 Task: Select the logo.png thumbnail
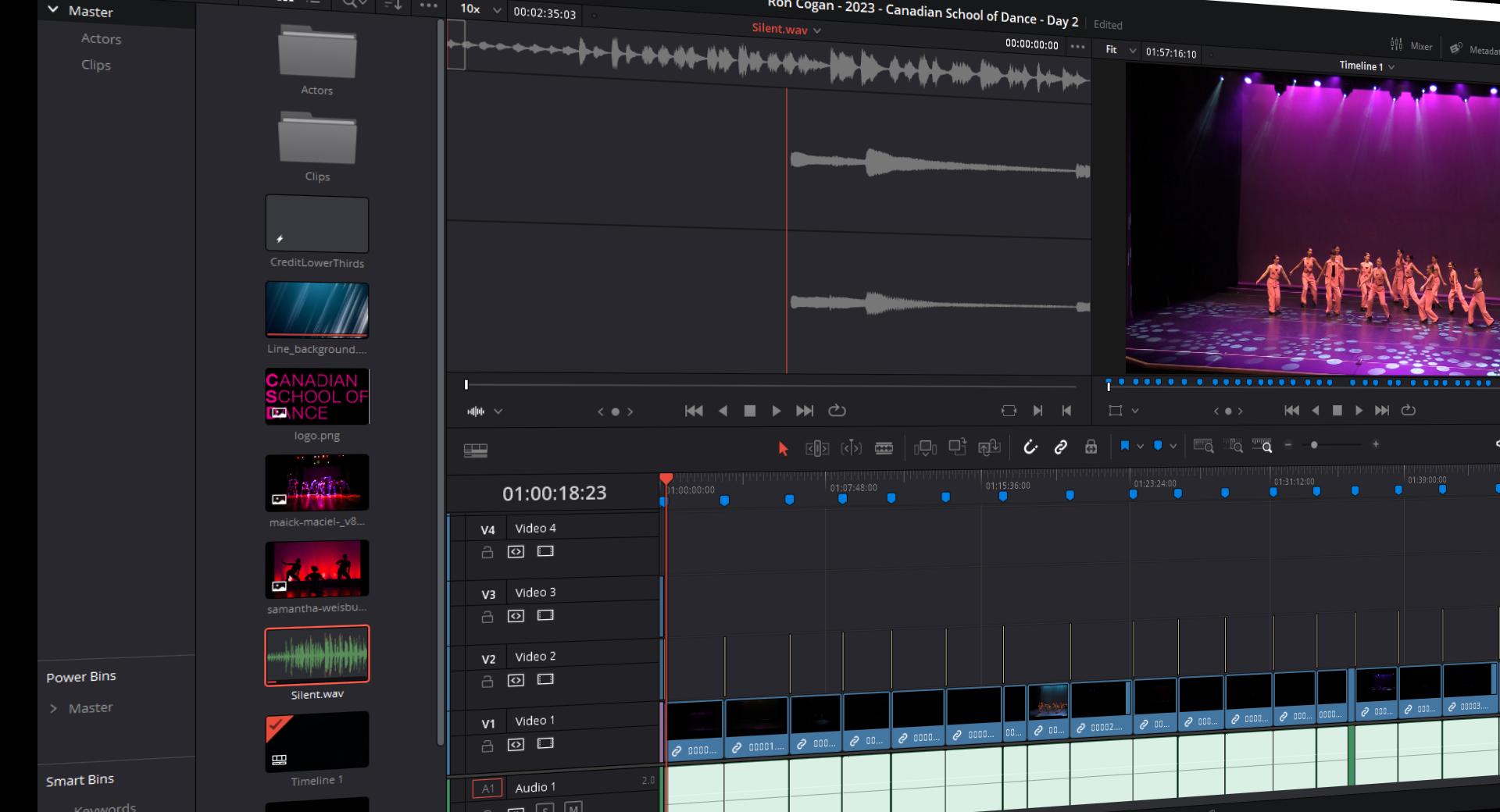click(x=317, y=397)
